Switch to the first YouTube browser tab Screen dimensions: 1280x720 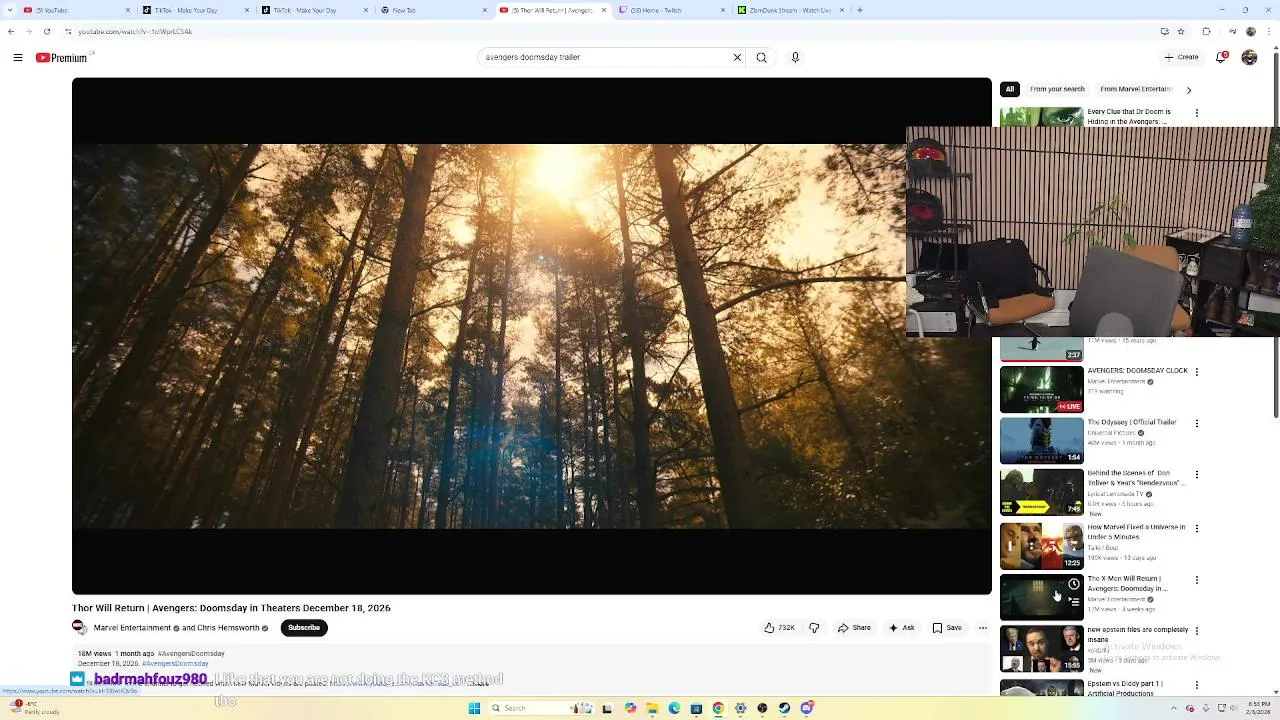[75, 10]
